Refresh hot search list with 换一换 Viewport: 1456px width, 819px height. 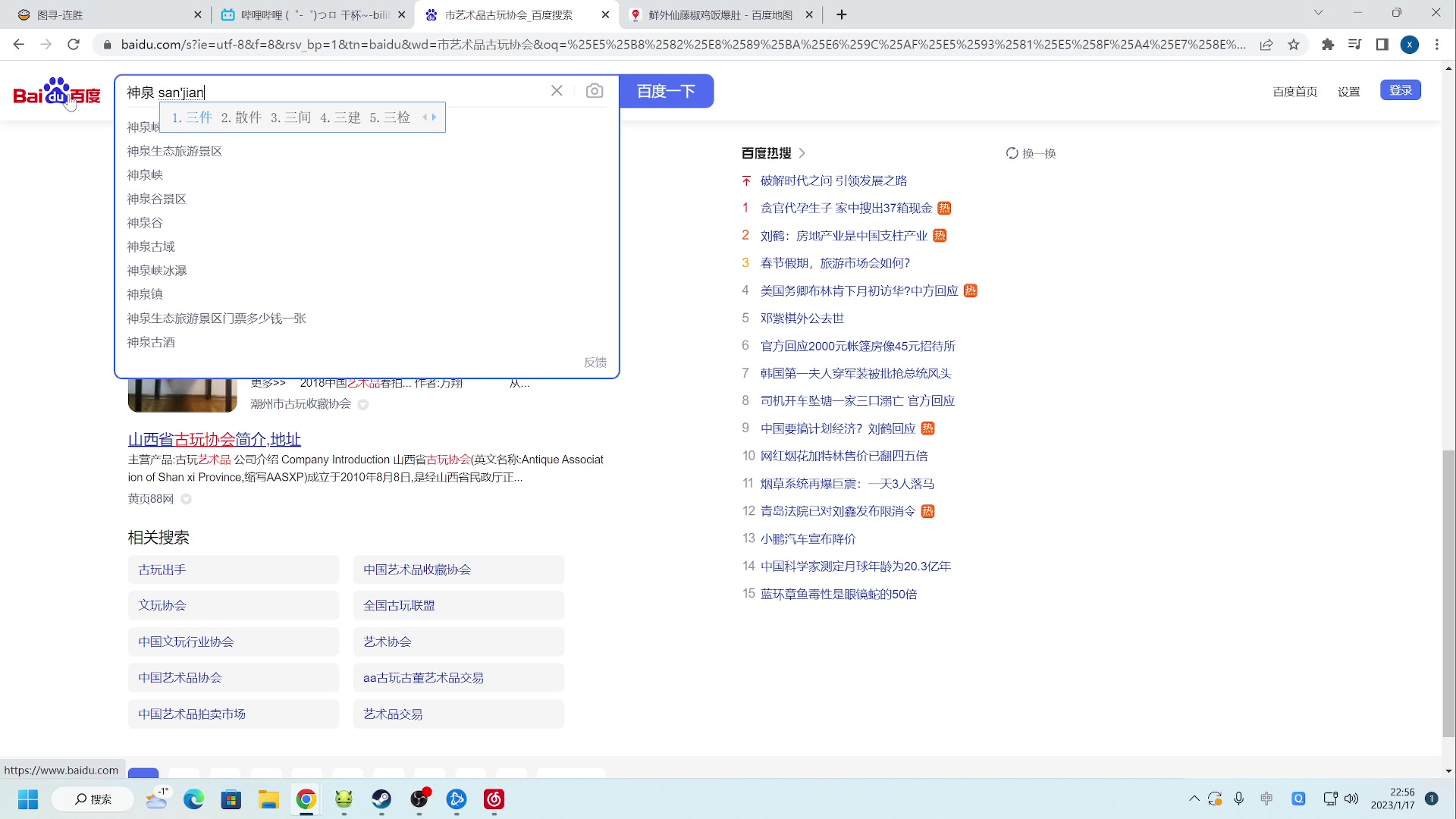(1031, 153)
